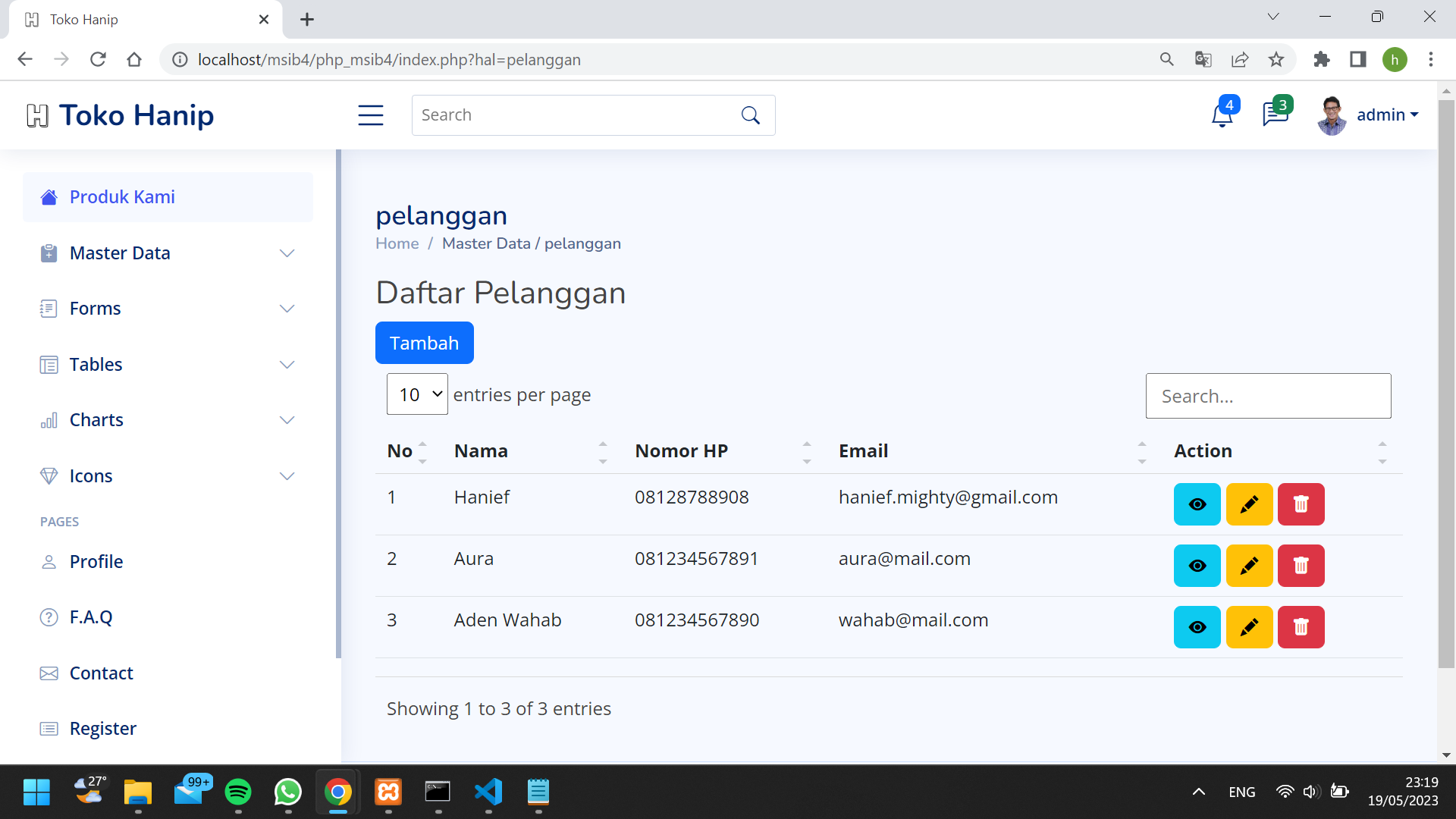1456x819 pixels.
Task: Open the entries per page dropdown
Action: coord(417,394)
